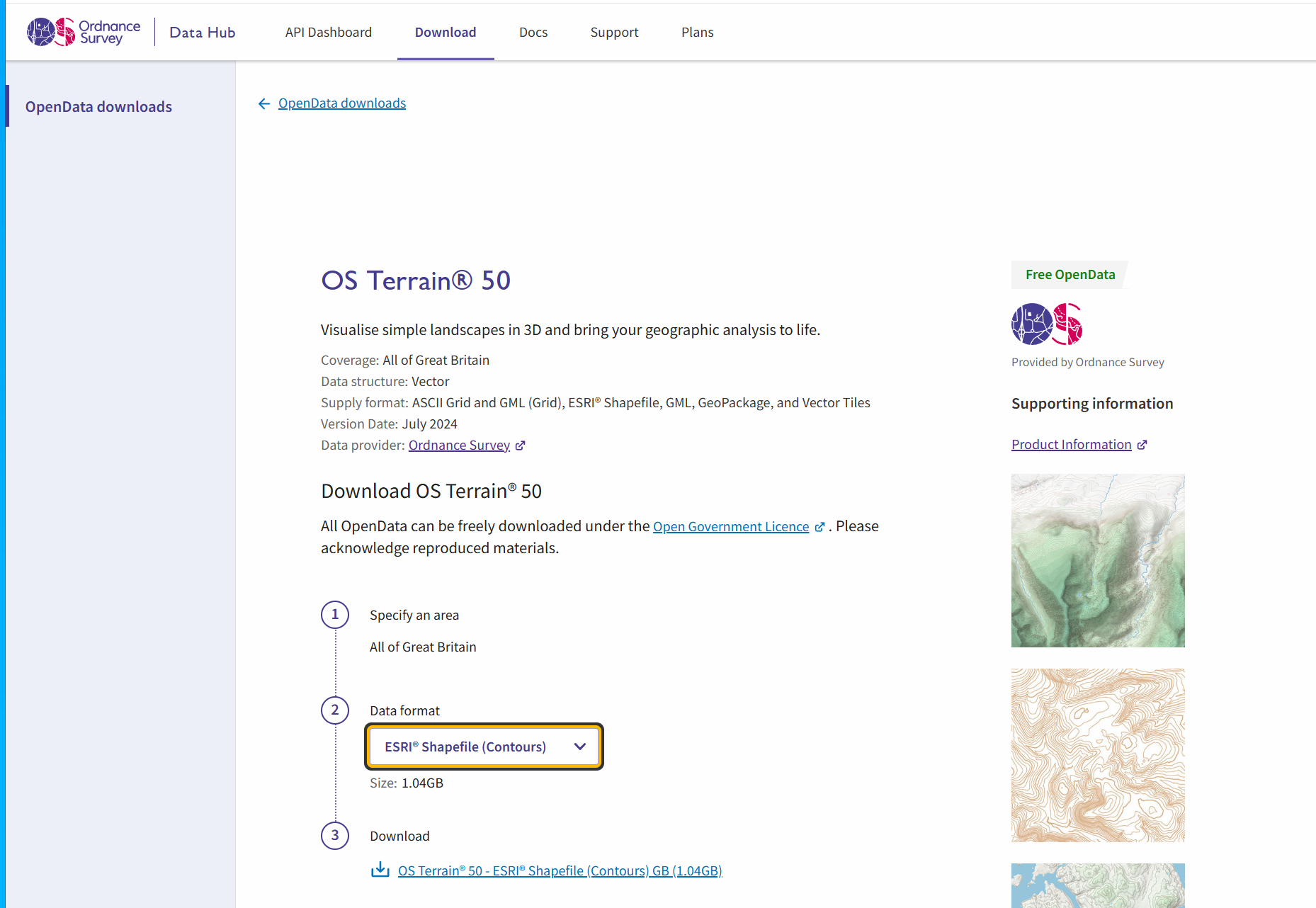
Task: Open the API Dashboard tab
Action: click(329, 33)
